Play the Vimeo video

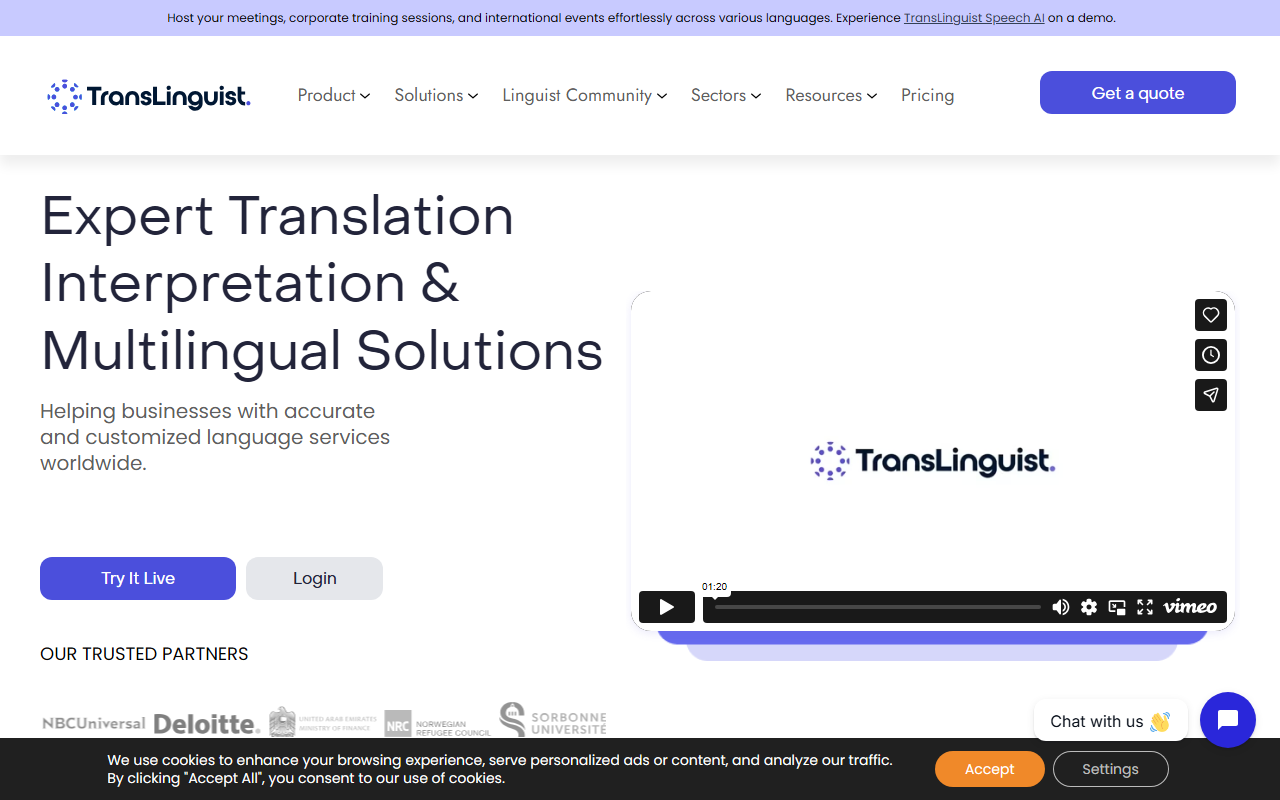pos(667,607)
